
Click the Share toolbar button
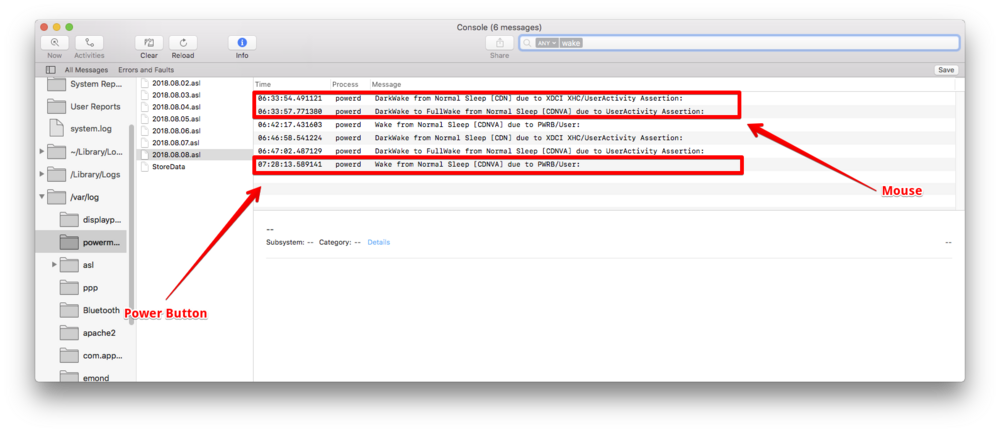[499, 43]
